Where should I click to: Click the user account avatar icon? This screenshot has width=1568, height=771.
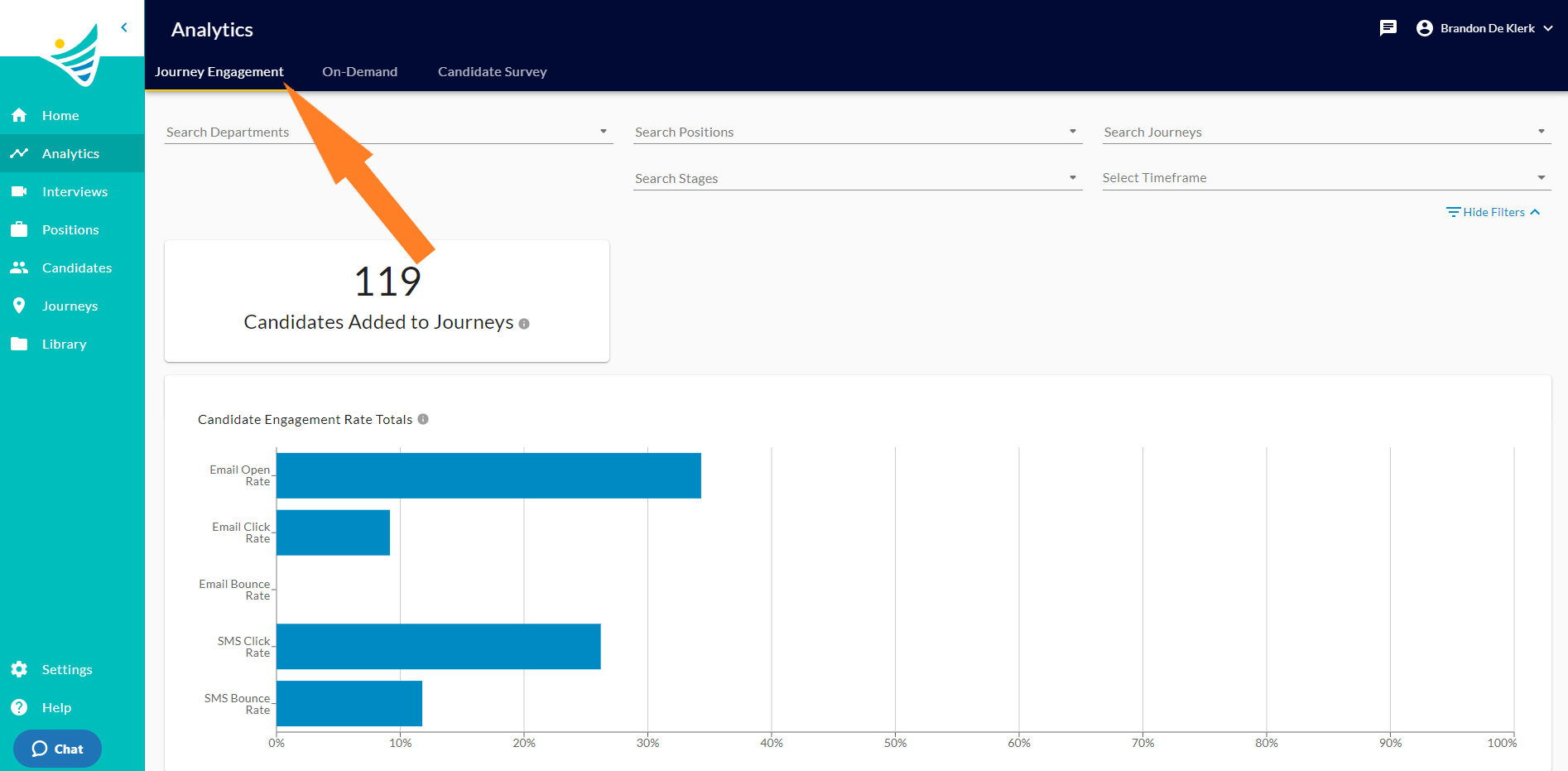(1425, 28)
